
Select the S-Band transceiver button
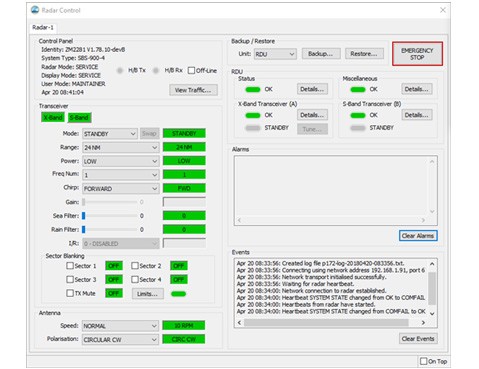tap(79, 117)
